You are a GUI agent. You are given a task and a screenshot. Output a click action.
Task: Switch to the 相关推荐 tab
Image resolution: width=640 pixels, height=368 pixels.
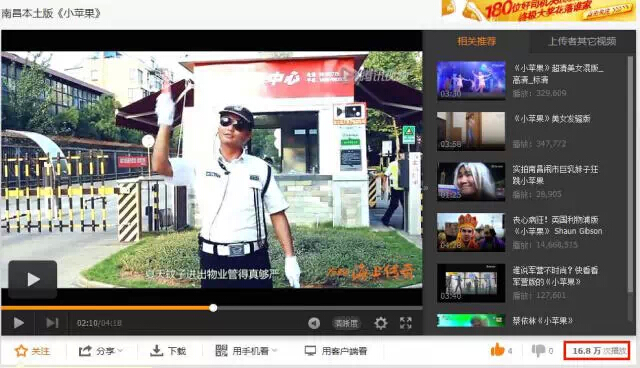tap(476, 41)
